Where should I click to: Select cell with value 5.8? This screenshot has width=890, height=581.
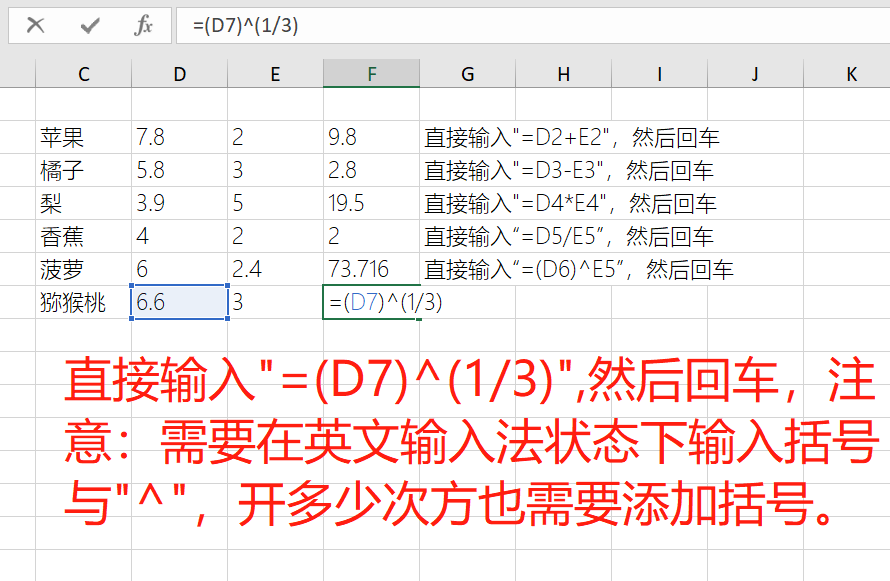(x=179, y=170)
